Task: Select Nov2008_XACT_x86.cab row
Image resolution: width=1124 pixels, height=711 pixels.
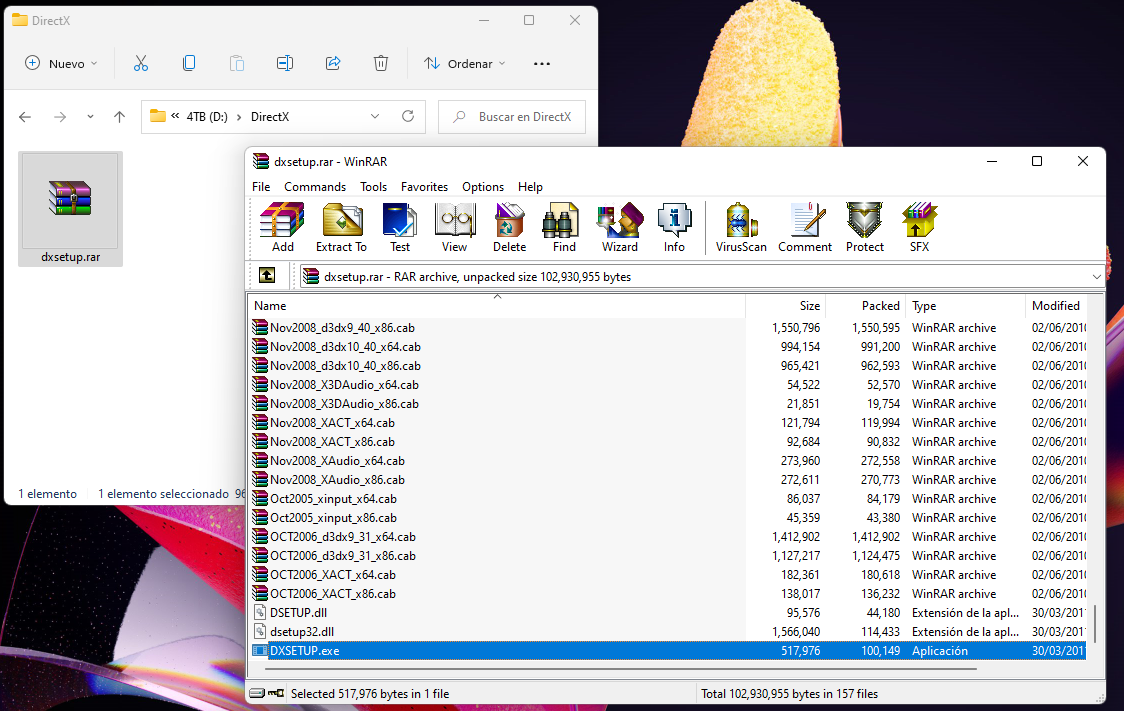Action: click(667, 442)
